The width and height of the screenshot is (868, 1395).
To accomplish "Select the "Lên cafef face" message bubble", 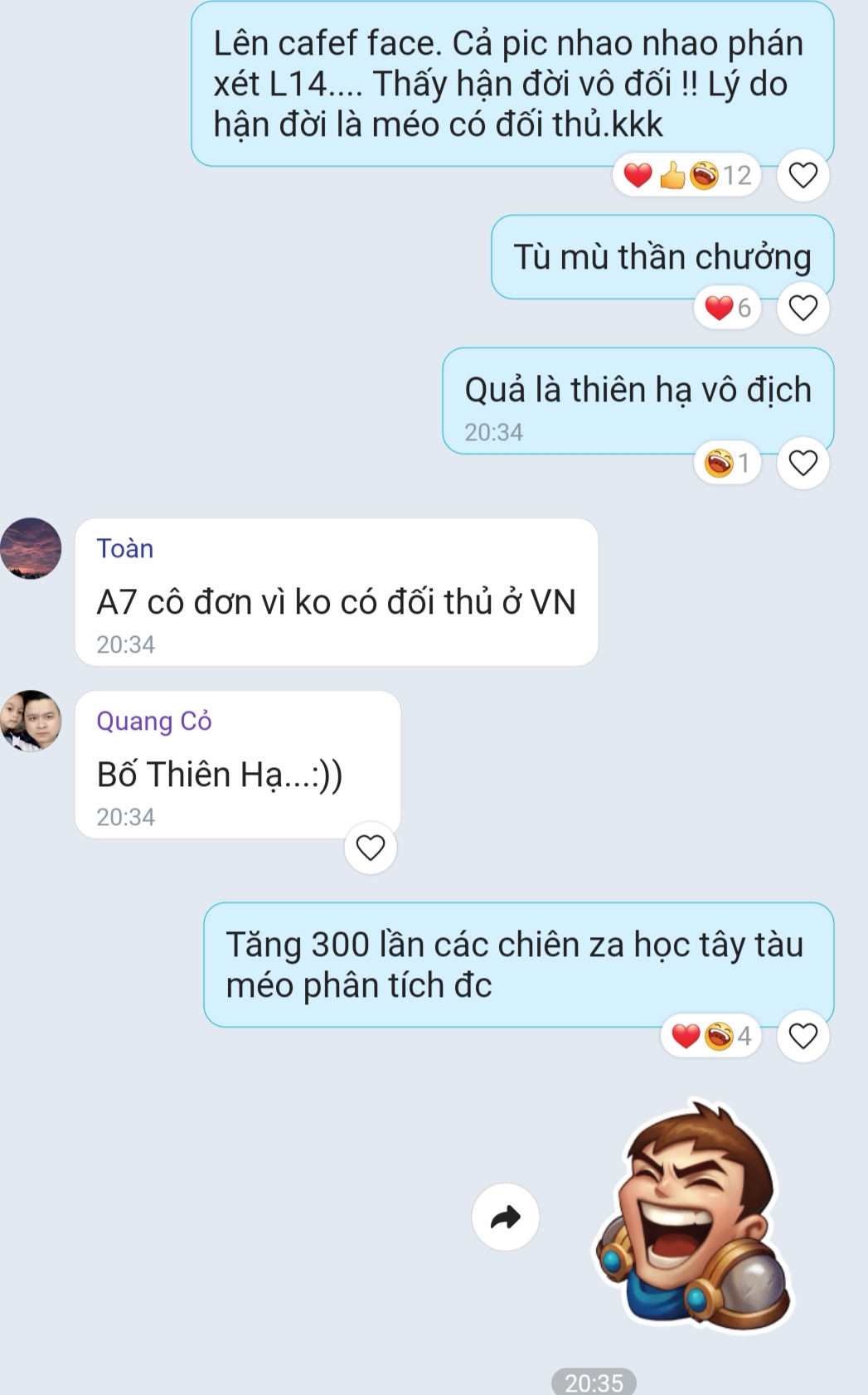I will coord(512,84).
